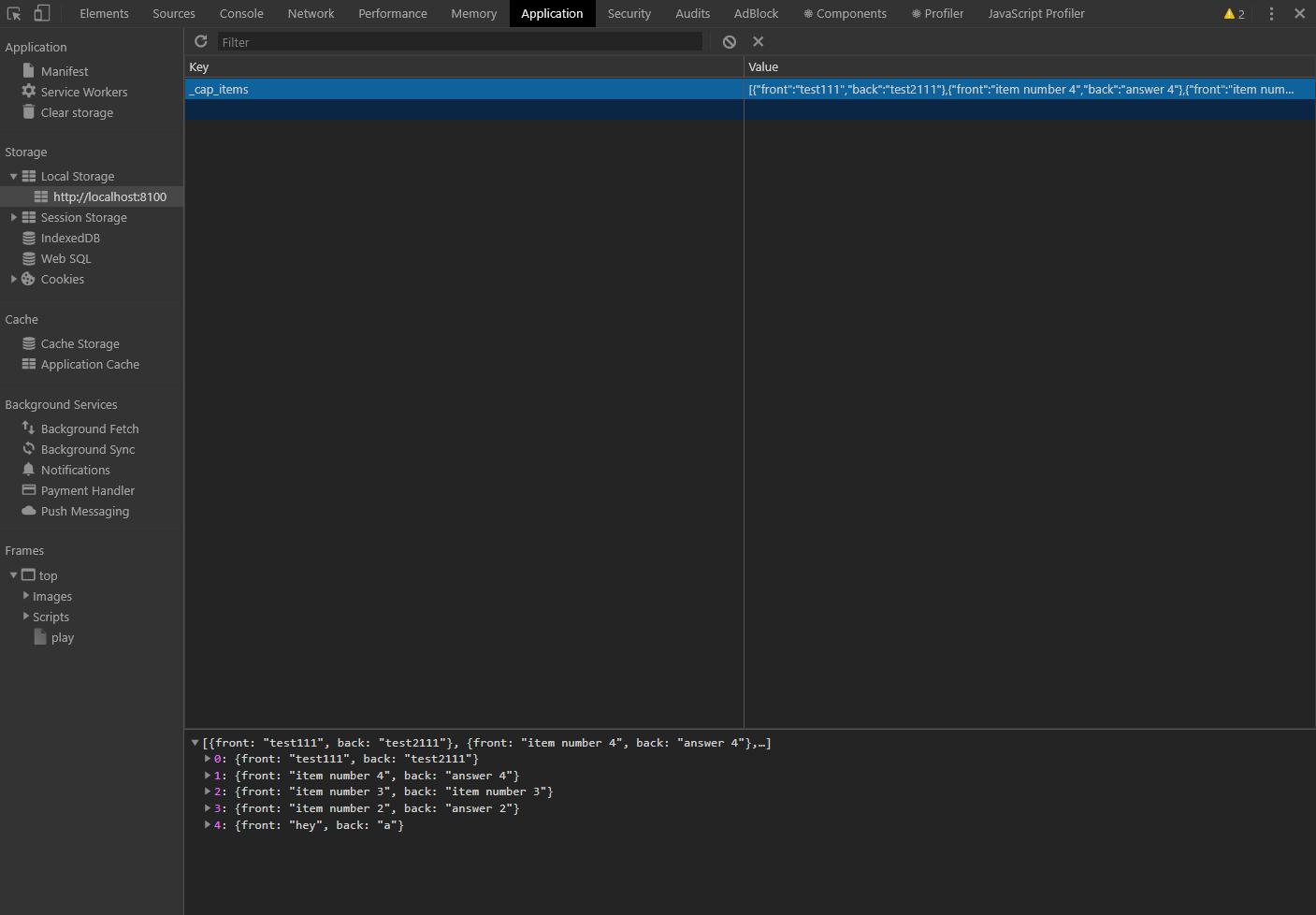Image resolution: width=1316 pixels, height=915 pixels.
Task: Click the Payment Handler card icon
Action: coord(29,489)
